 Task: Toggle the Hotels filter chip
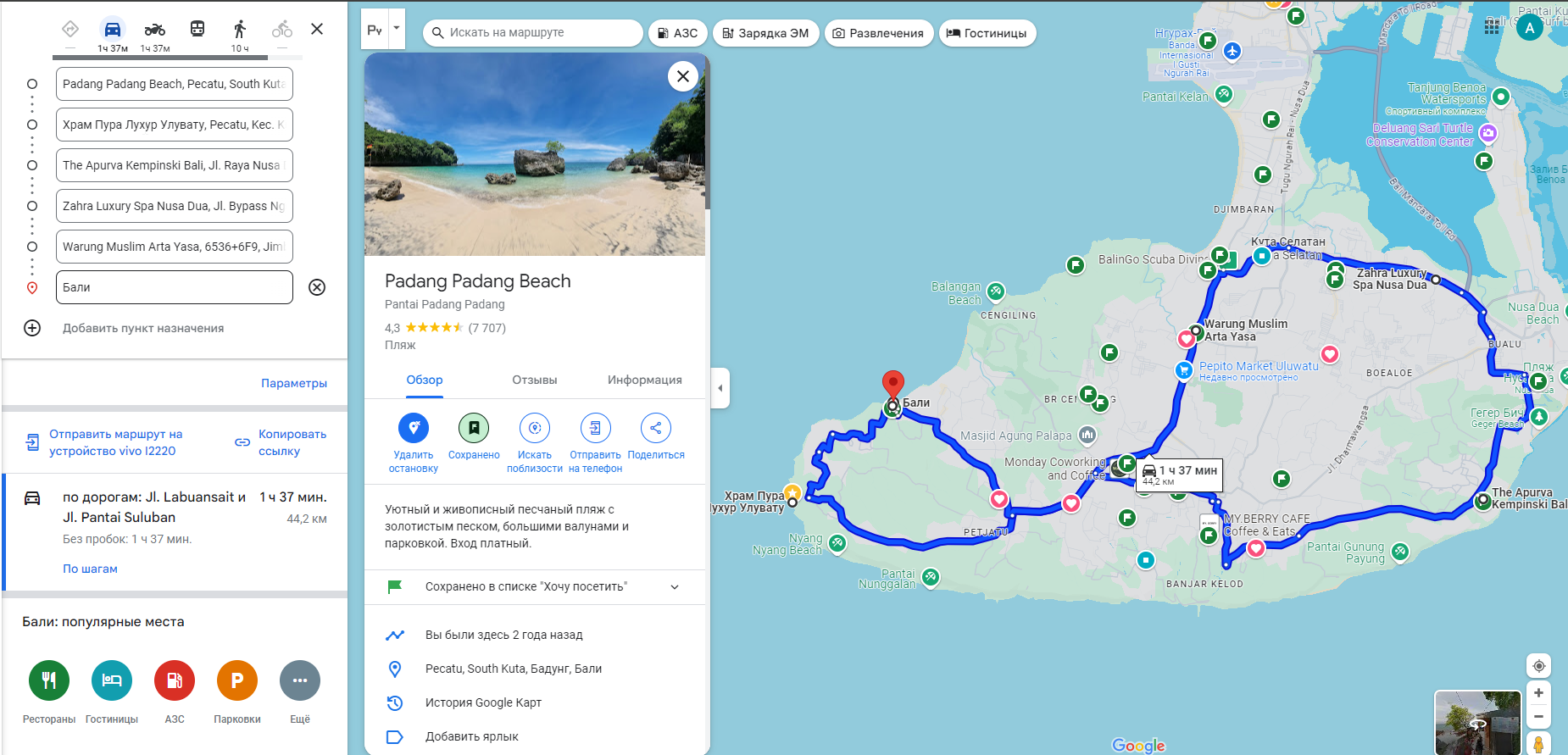(987, 33)
